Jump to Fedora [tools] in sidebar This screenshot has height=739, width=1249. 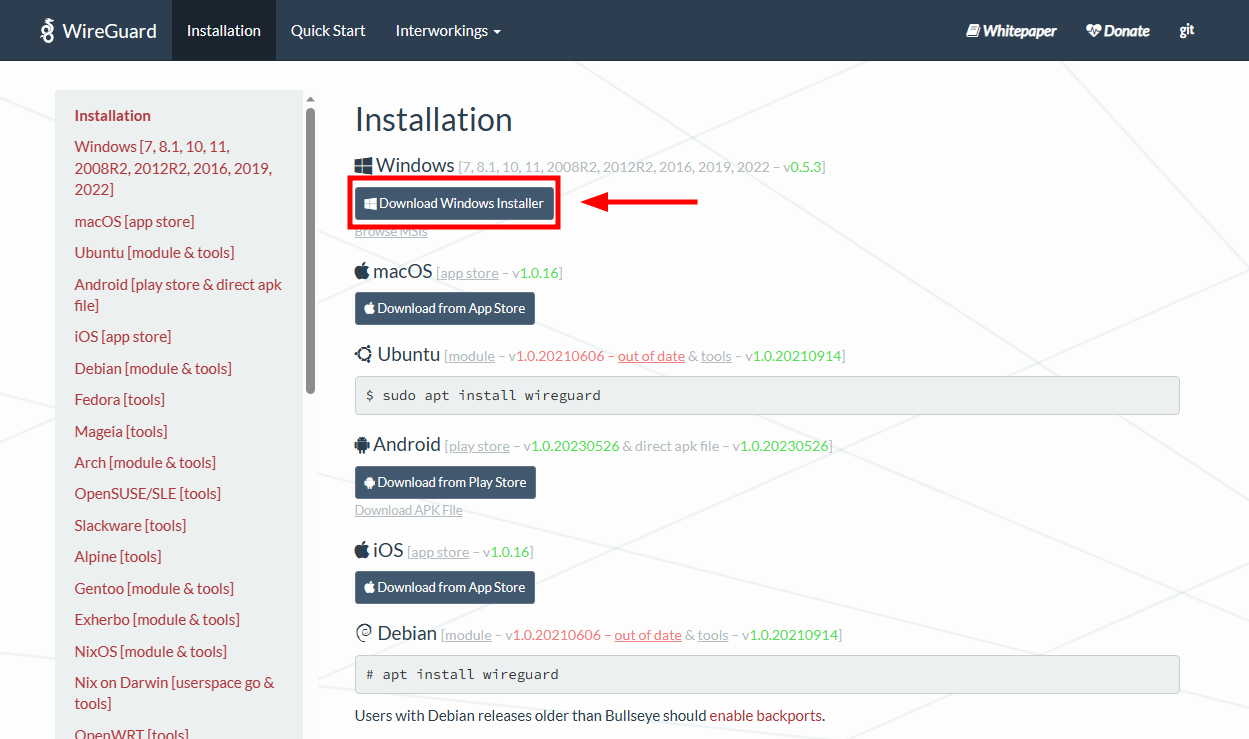pyautogui.click(x=119, y=400)
